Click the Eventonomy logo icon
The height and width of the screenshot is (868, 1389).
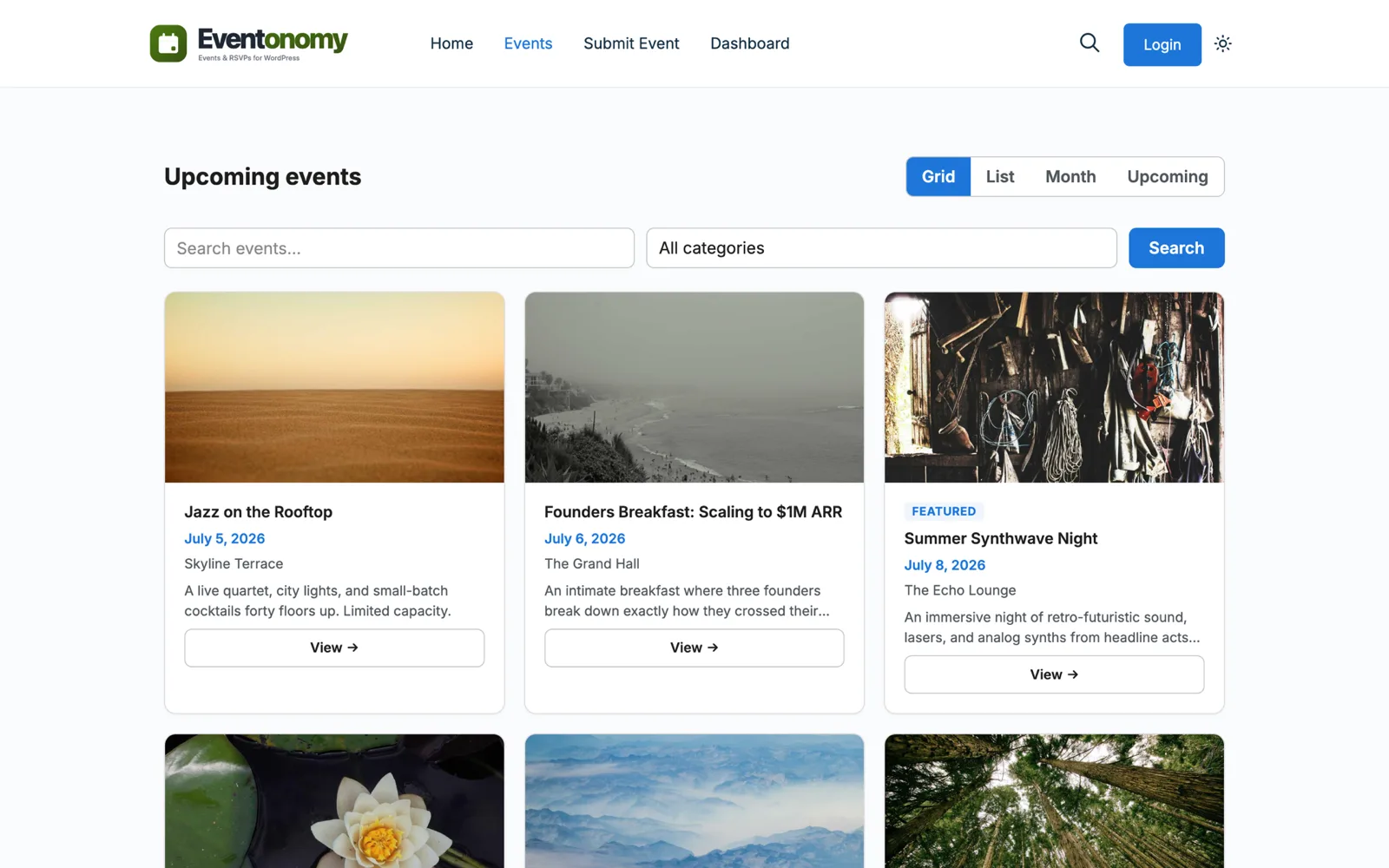point(168,43)
